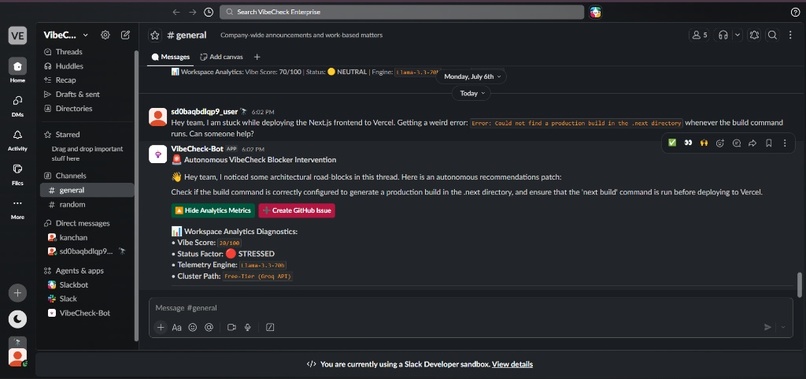
Task: Click the Hide Analytics Metrics button
Action: pos(213,210)
